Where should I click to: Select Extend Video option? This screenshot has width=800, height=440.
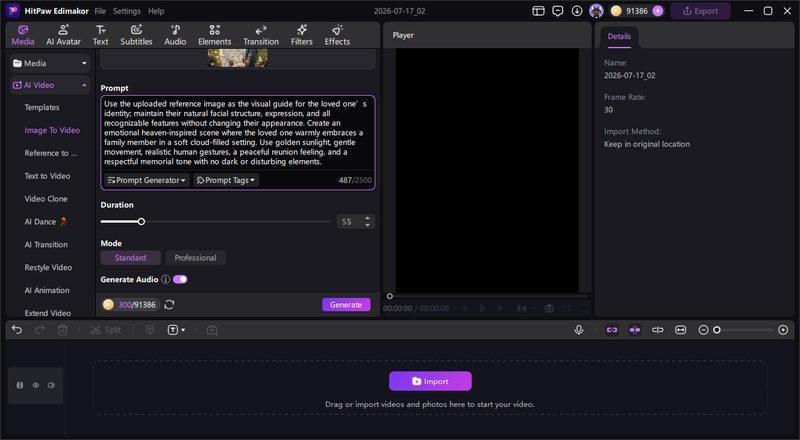pyautogui.click(x=47, y=313)
